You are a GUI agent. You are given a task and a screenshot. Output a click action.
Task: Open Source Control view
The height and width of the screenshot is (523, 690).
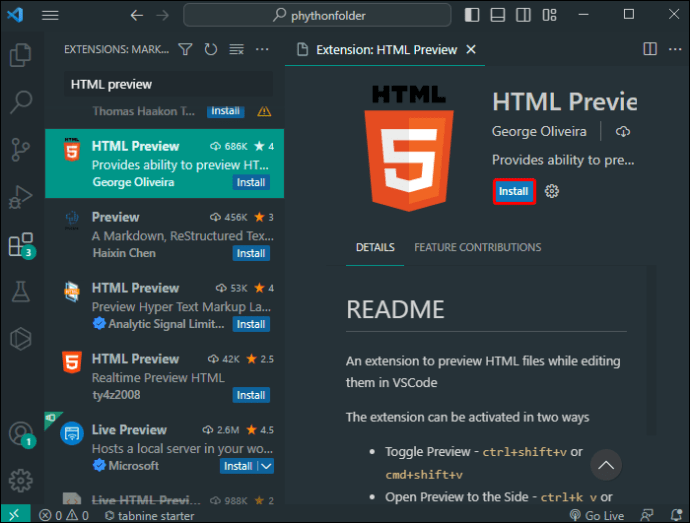coord(20,150)
